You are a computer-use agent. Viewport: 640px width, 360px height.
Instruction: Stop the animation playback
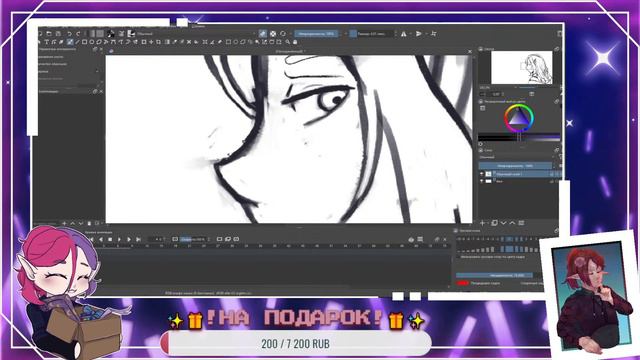coord(110,239)
